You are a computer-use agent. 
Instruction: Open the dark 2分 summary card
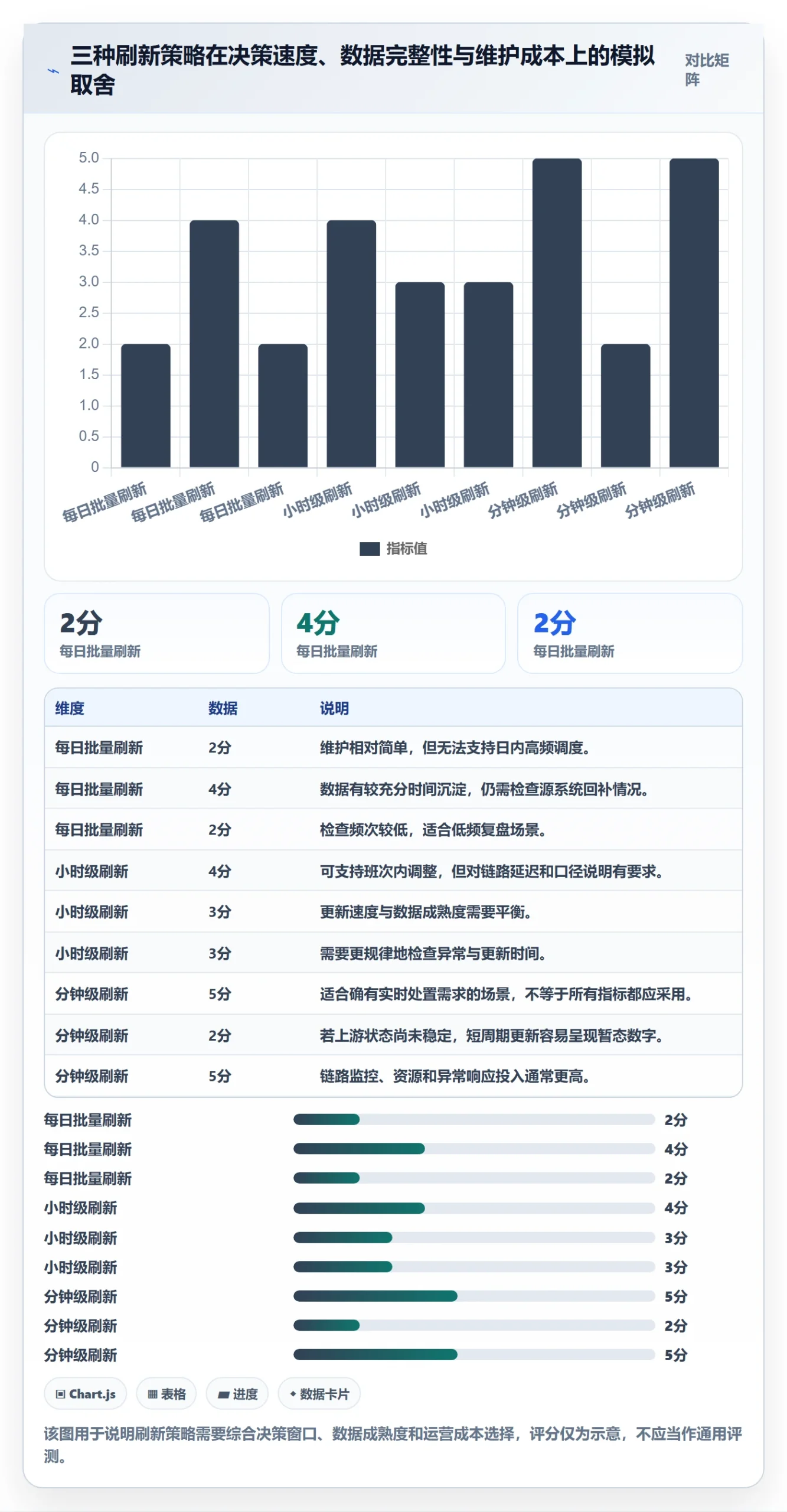click(157, 633)
